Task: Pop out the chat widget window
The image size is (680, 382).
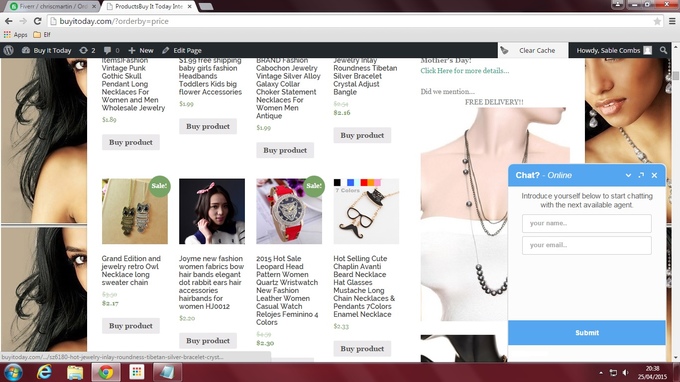Action: [x=641, y=175]
